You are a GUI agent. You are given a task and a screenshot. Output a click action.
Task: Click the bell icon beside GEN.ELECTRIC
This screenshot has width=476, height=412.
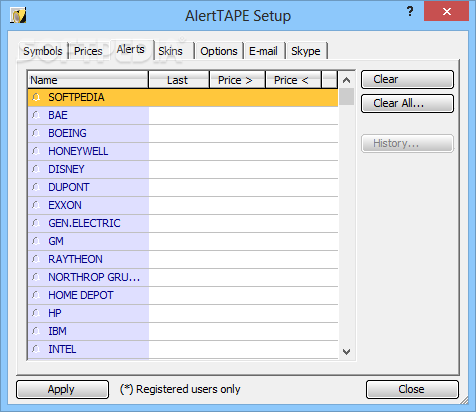coord(36,223)
